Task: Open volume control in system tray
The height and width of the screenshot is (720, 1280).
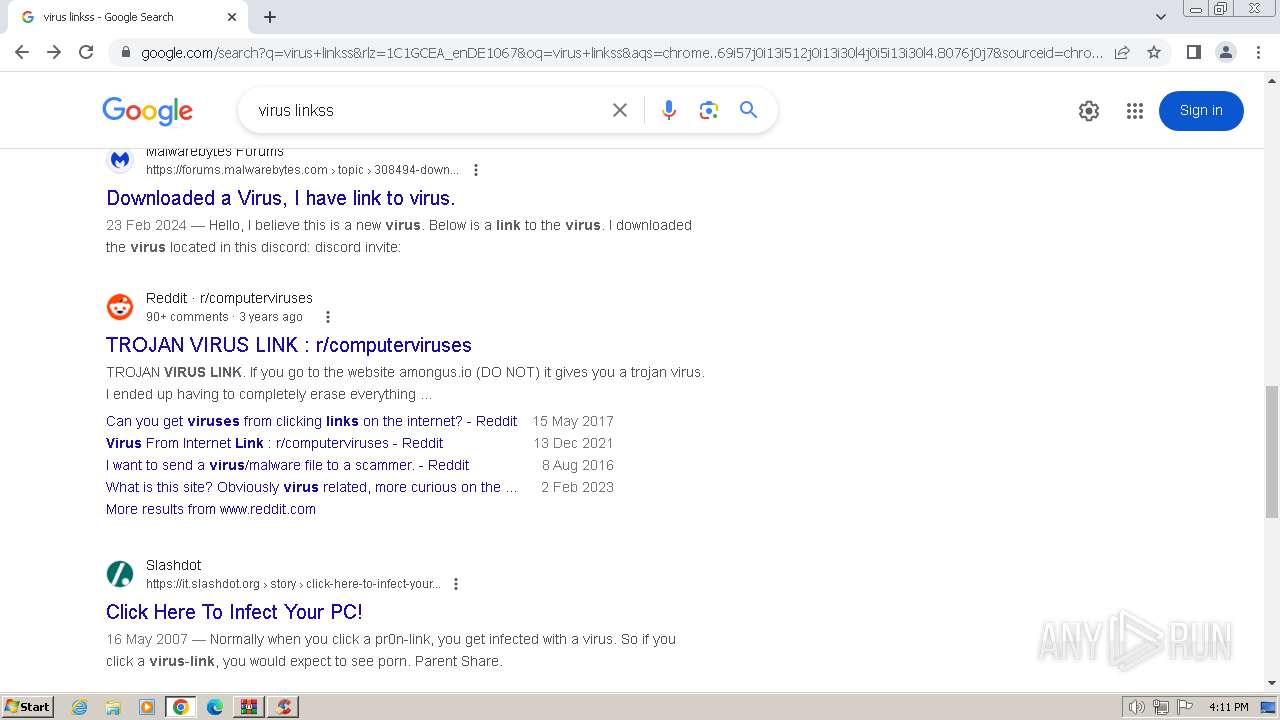Action: 1137,707
